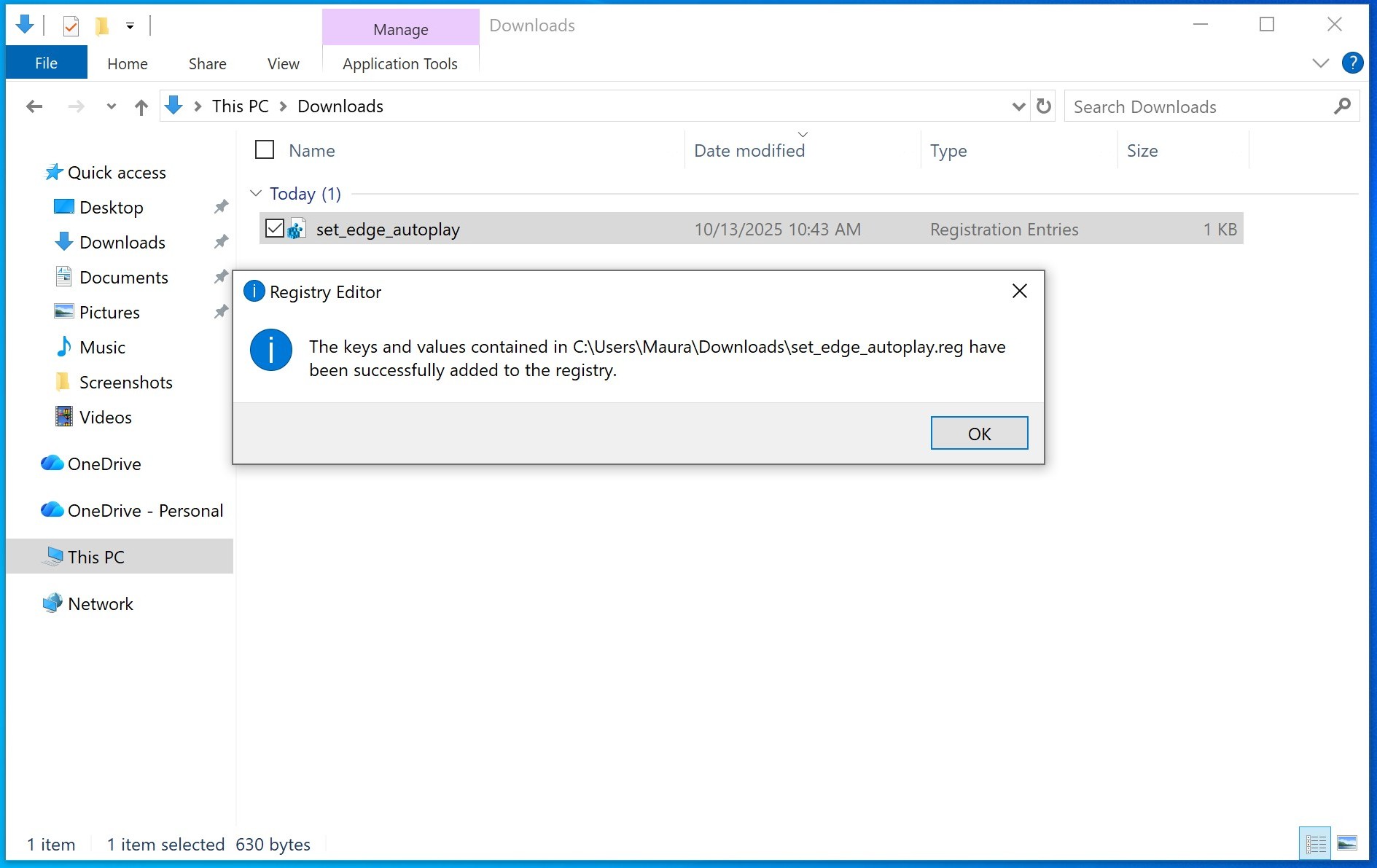This screenshot has width=1377, height=868.
Task: Open Pictures in the navigation pane
Action: click(109, 313)
